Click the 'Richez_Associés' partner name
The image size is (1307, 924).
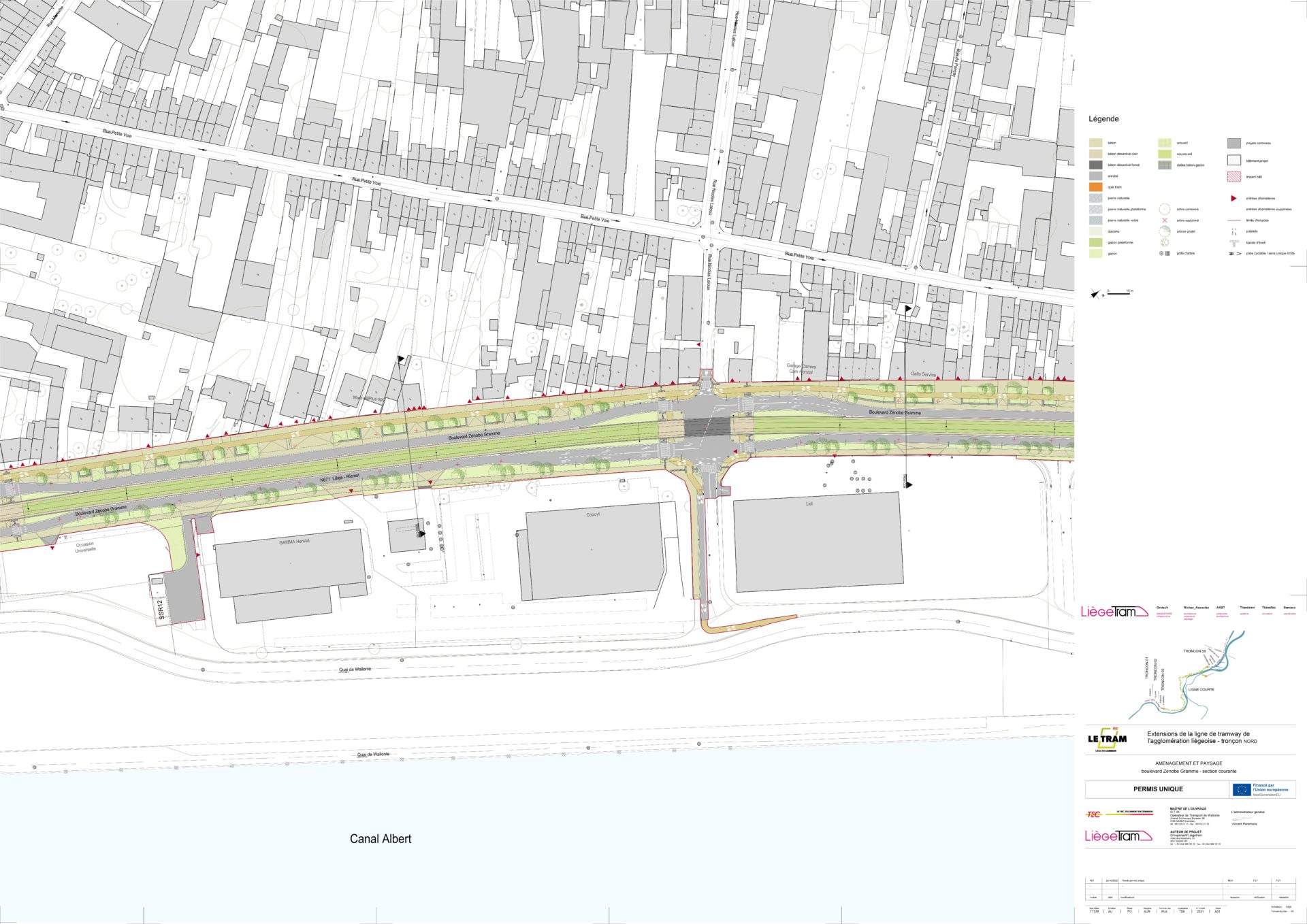click(x=1196, y=608)
